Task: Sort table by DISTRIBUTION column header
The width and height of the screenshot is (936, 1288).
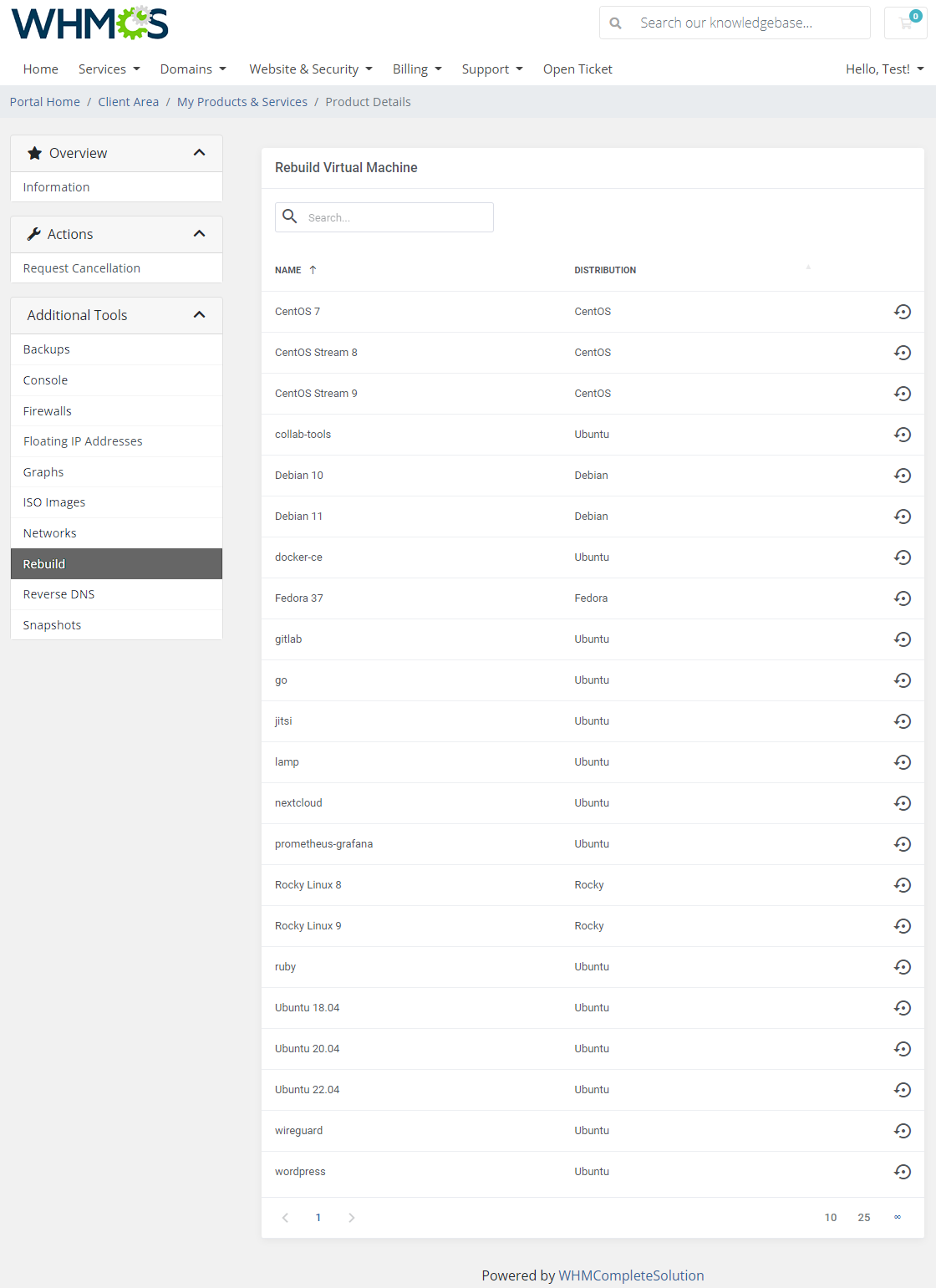Action: (x=605, y=270)
